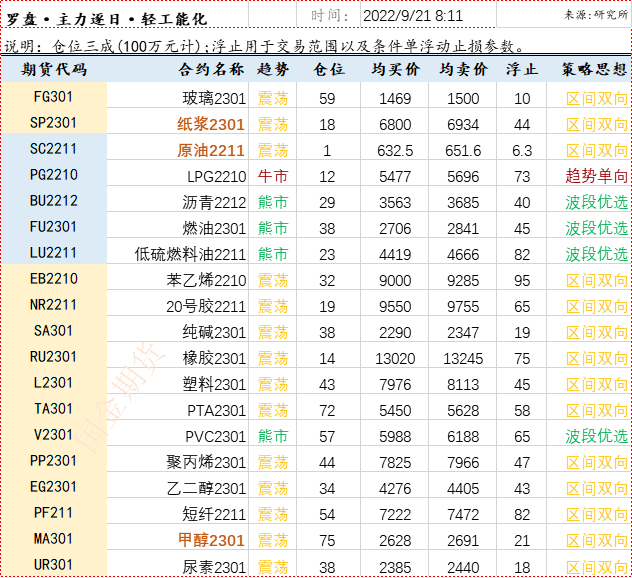The width and height of the screenshot is (632, 578).
Task: Select average buy price 632.5
Action: tap(395, 151)
